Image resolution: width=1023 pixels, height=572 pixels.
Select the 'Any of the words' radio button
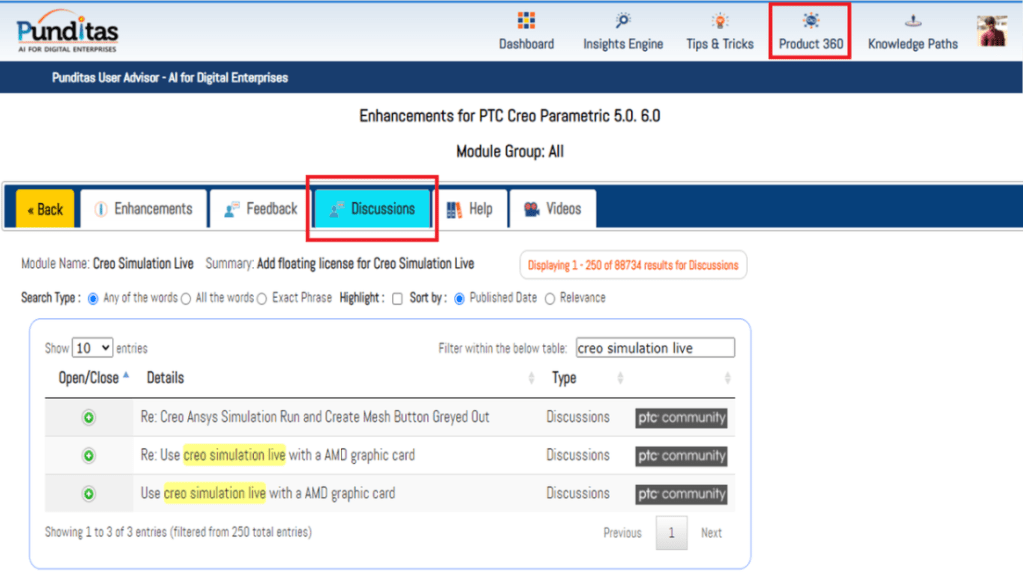point(94,298)
